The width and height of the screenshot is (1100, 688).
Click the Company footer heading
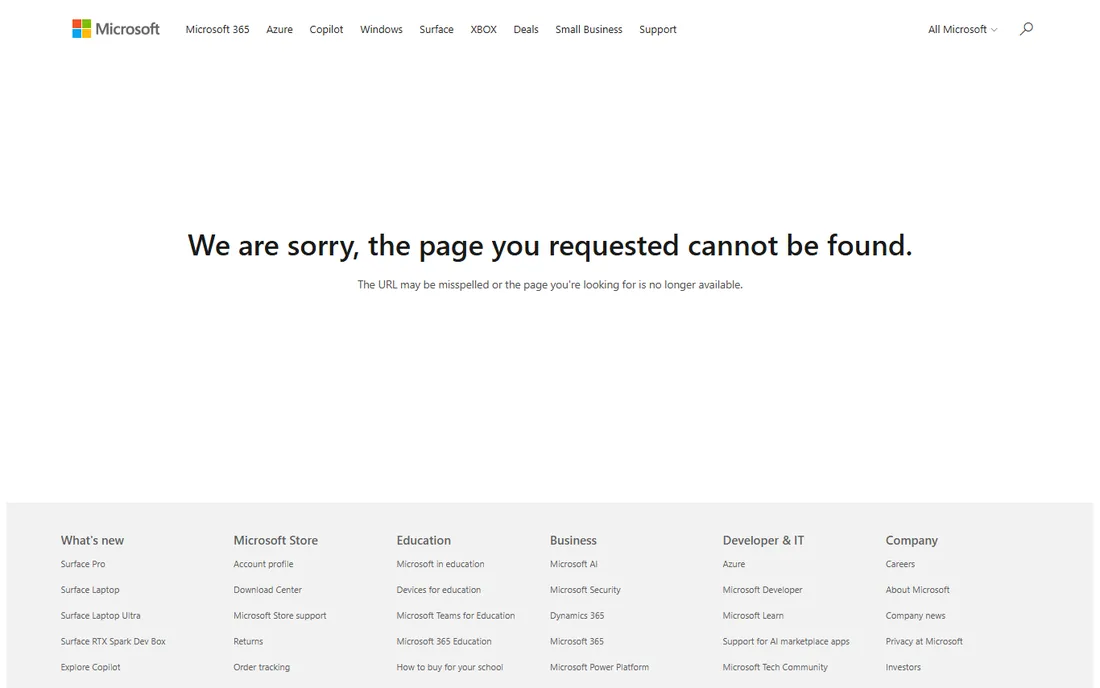pos(911,540)
